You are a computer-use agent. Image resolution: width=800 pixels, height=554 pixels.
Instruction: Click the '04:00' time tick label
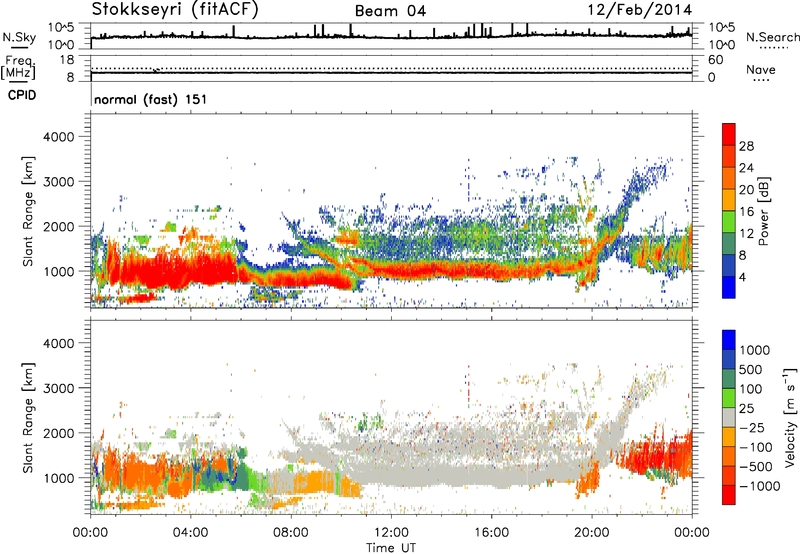(190, 533)
